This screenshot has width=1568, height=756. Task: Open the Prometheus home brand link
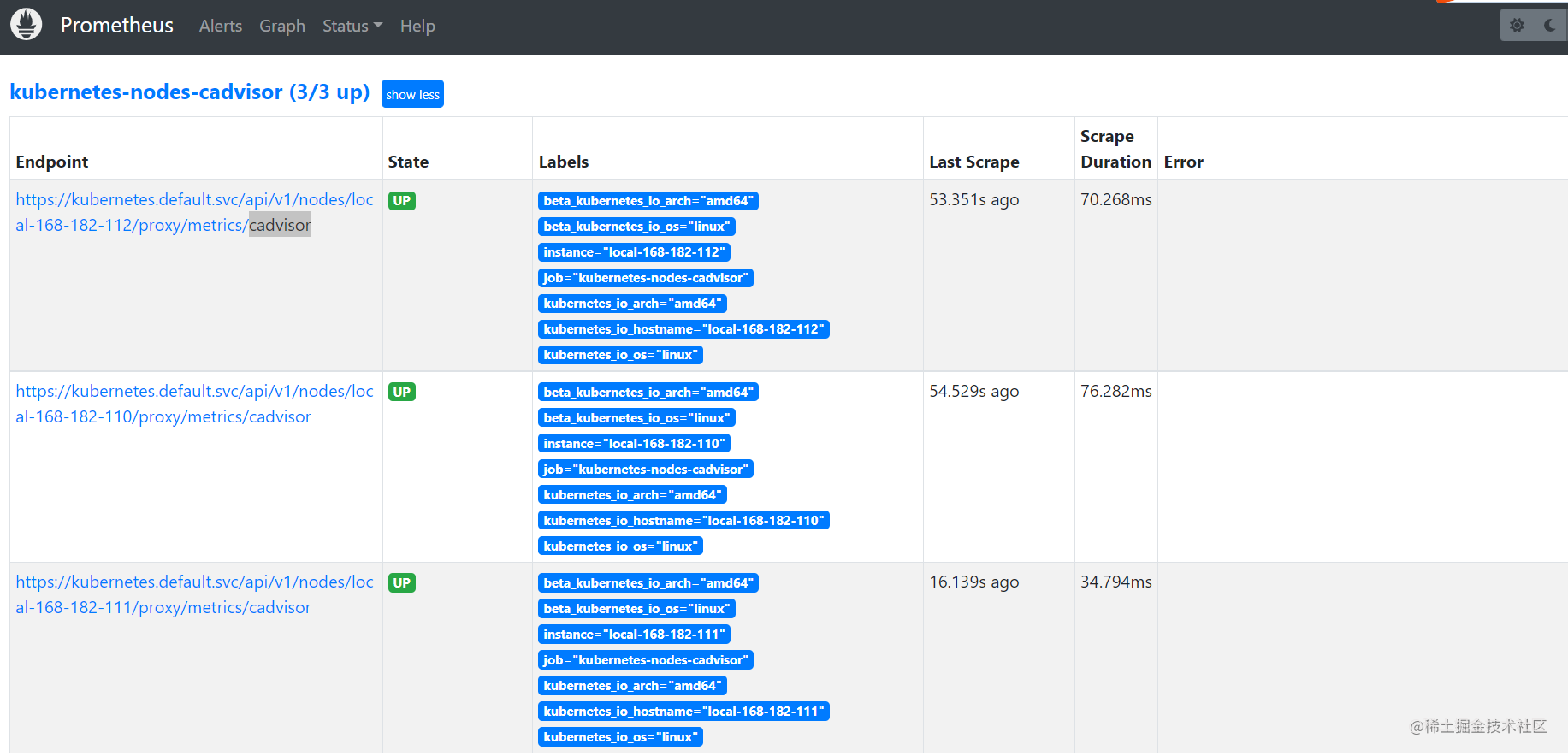pyautogui.click(x=116, y=26)
